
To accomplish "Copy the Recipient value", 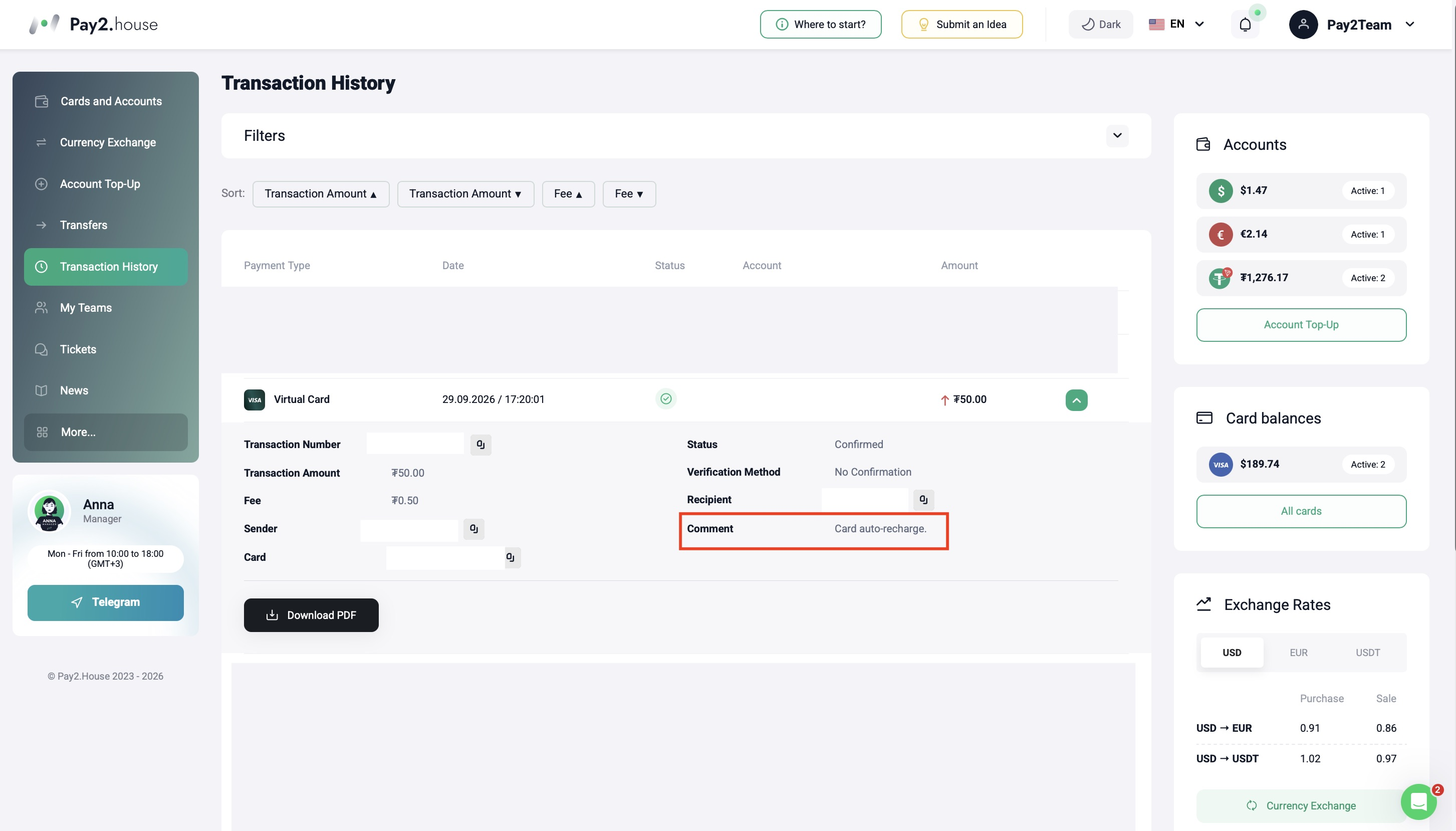I will [x=923, y=500].
